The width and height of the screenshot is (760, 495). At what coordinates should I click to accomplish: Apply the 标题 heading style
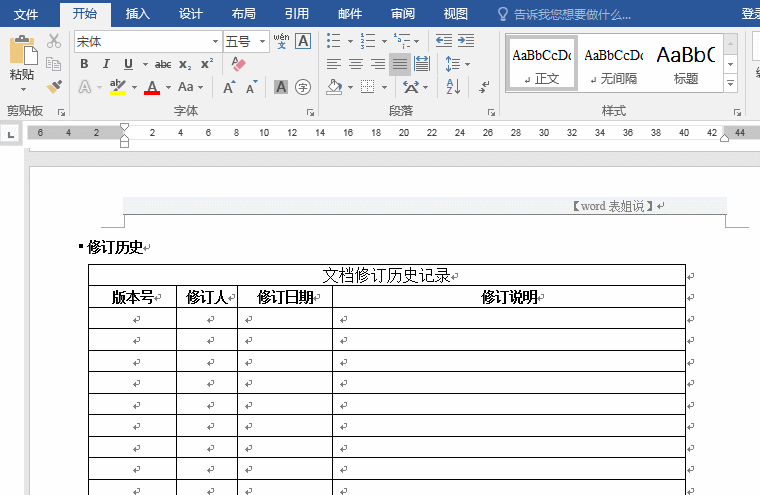[685, 63]
